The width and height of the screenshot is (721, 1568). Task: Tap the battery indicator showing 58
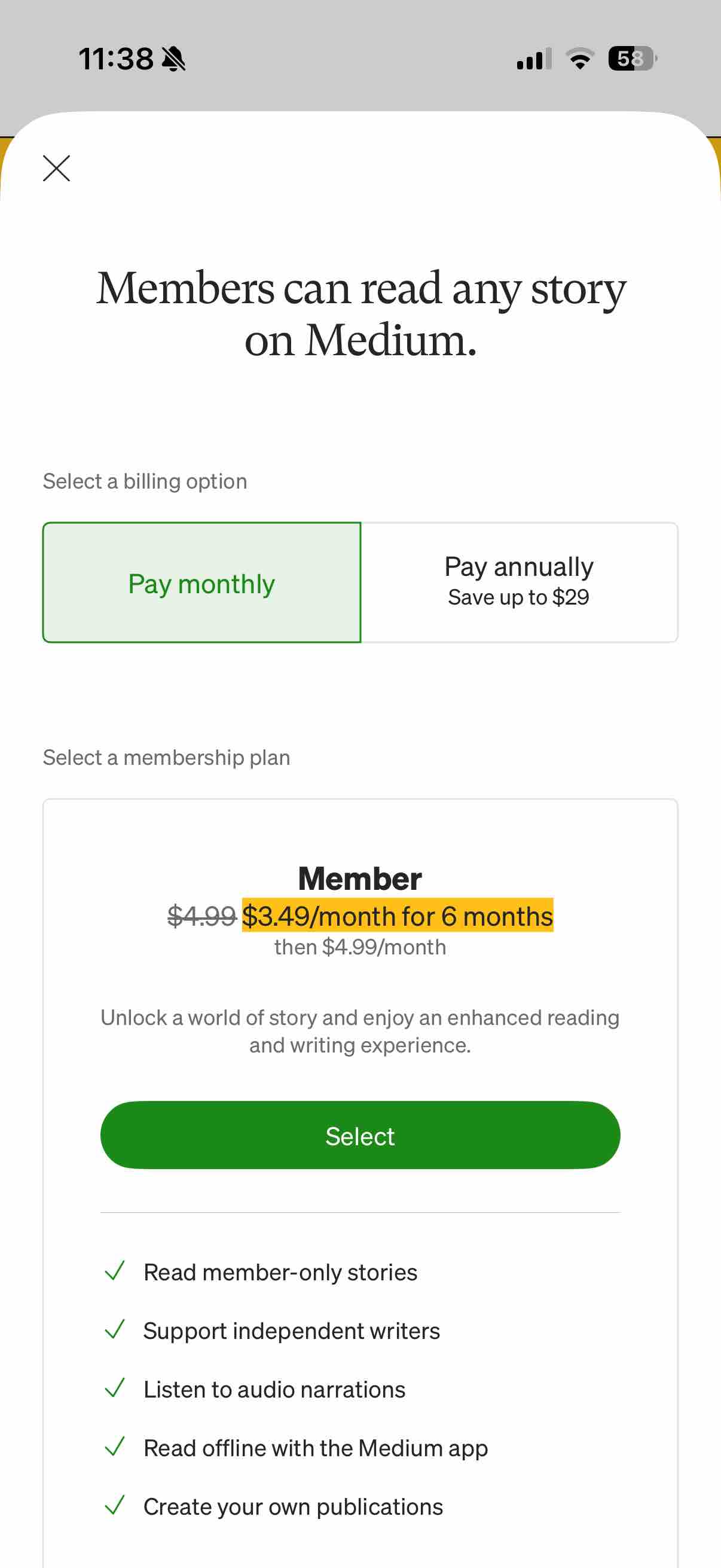(633, 59)
